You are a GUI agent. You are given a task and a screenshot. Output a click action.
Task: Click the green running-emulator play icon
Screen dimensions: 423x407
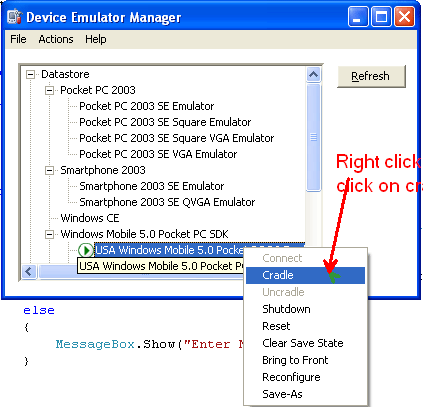click(x=86, y=250)
